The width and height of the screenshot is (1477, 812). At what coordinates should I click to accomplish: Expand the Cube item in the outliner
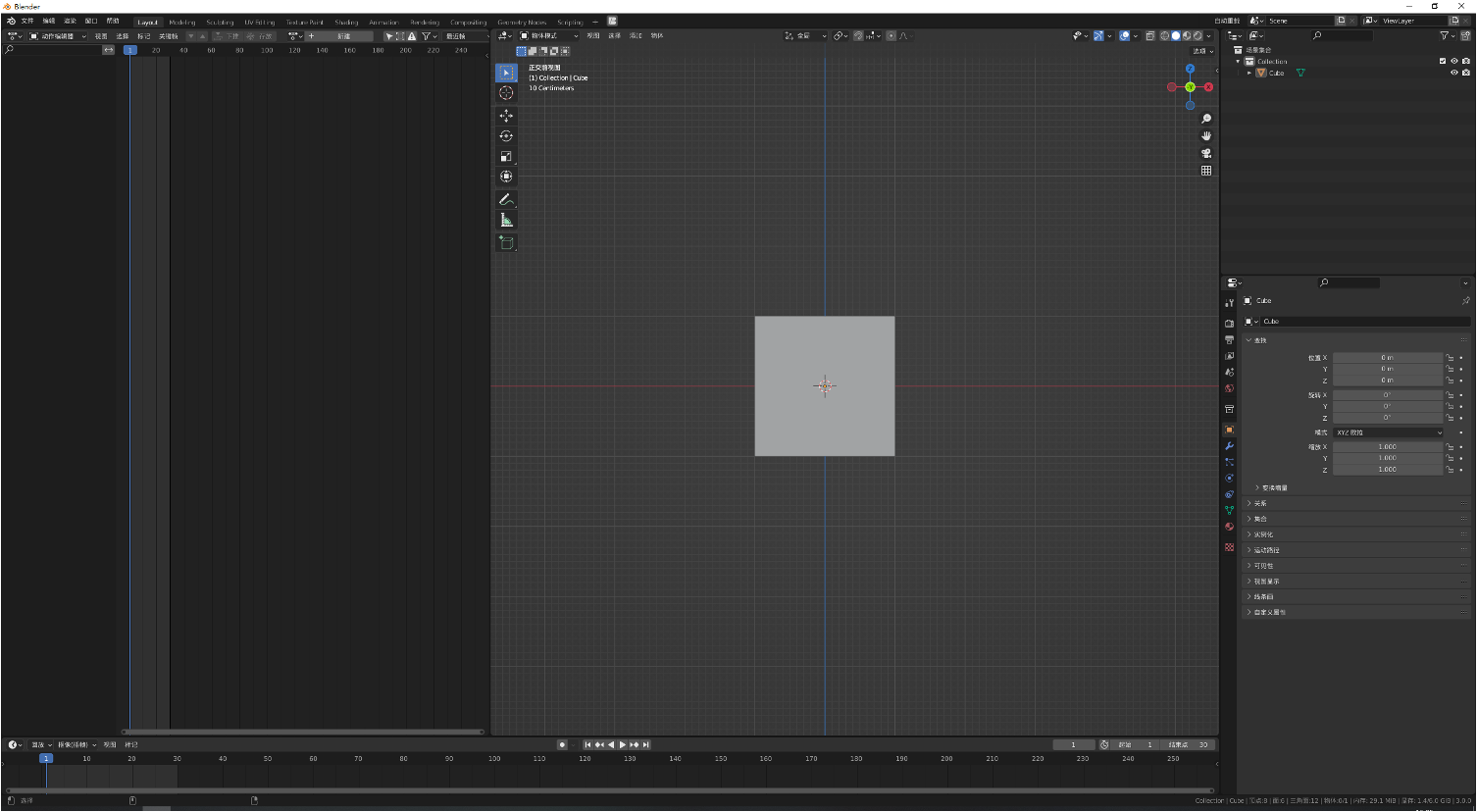click(1248, 73)
